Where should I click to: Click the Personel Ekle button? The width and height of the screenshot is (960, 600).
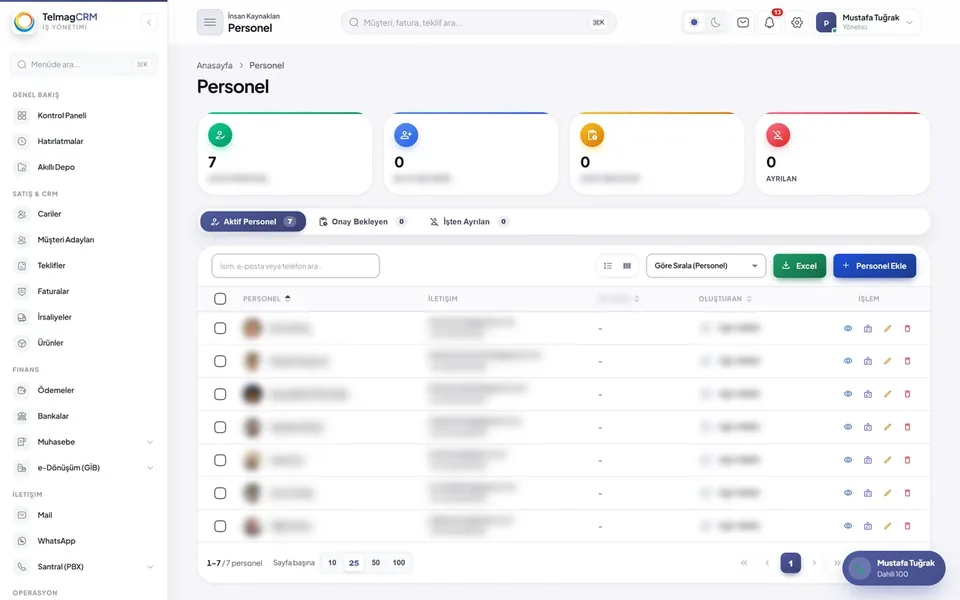874,266
